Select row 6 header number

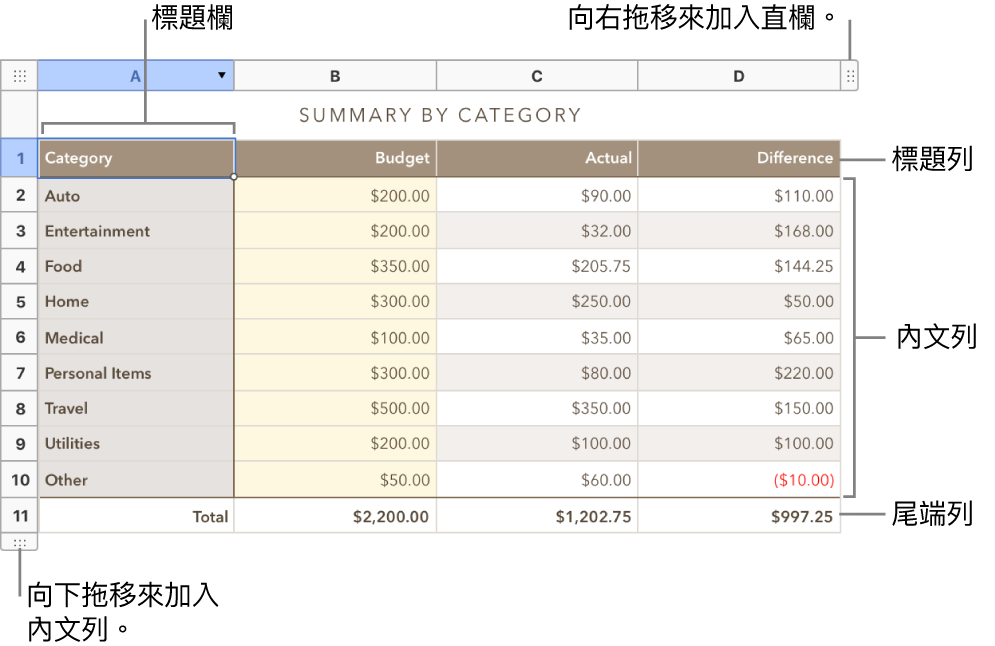click(x=20, y=337)
